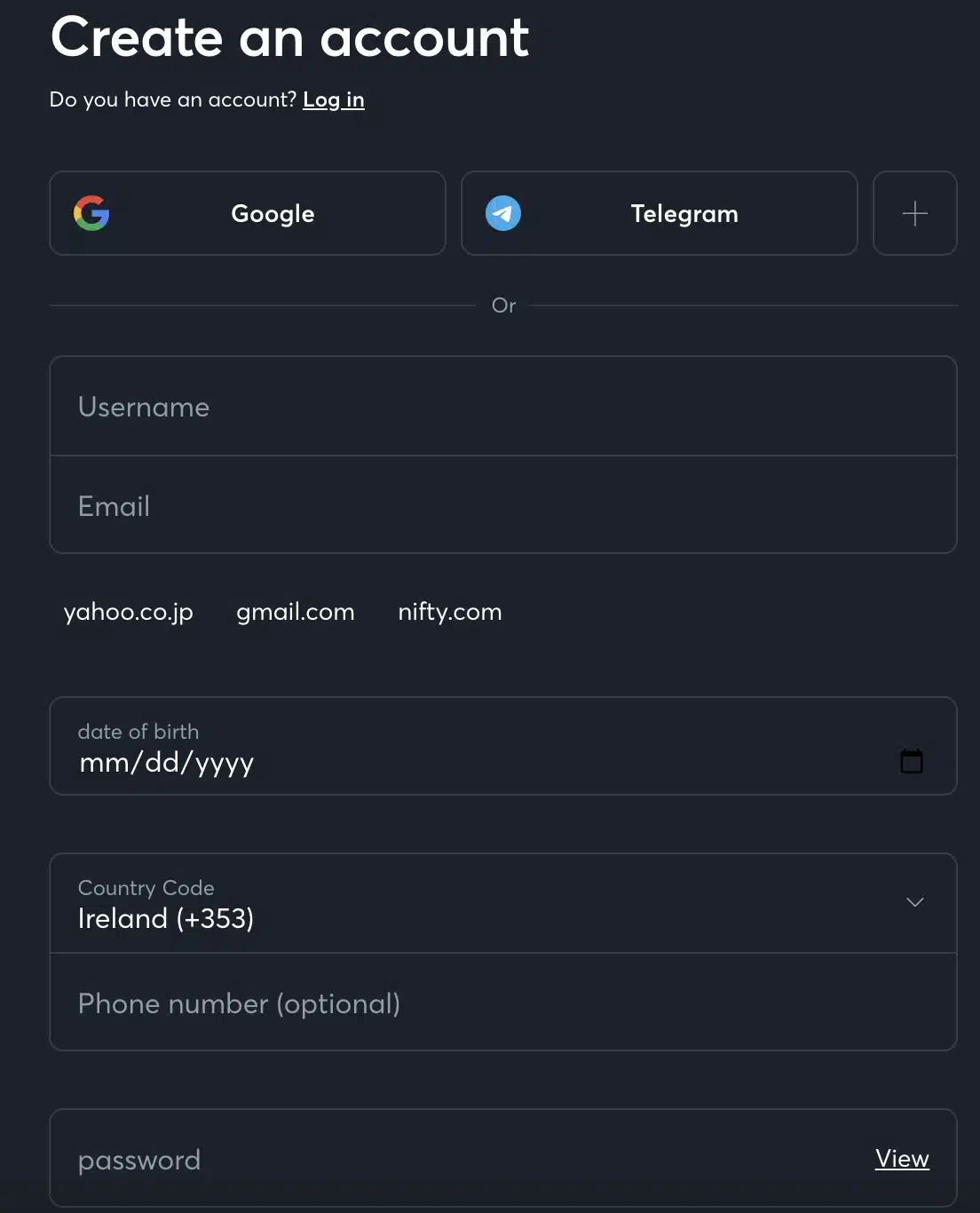This screenshot has height=1213, width=980.
Task: Click the mm/dd/yyyy date placeholder
Action: pos(167,763)
